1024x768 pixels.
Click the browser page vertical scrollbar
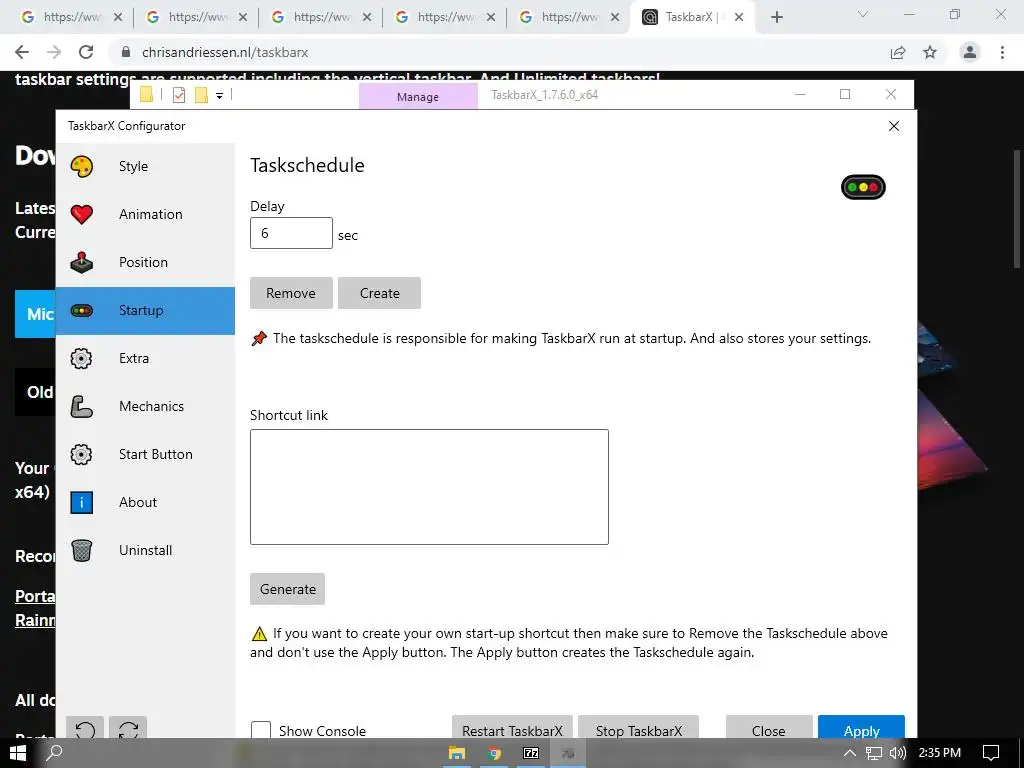pos(1017,209)
